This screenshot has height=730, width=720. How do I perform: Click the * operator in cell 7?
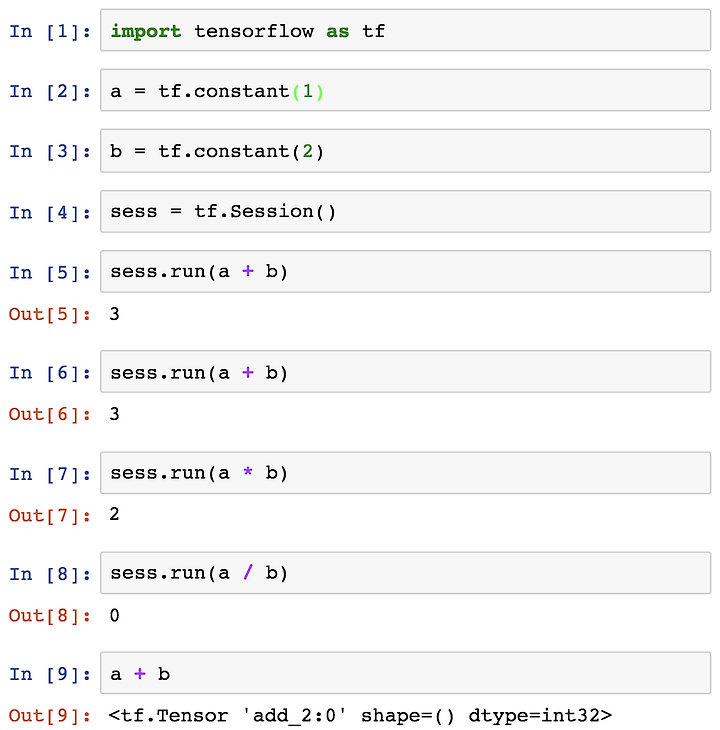click(x=248, y=472)
